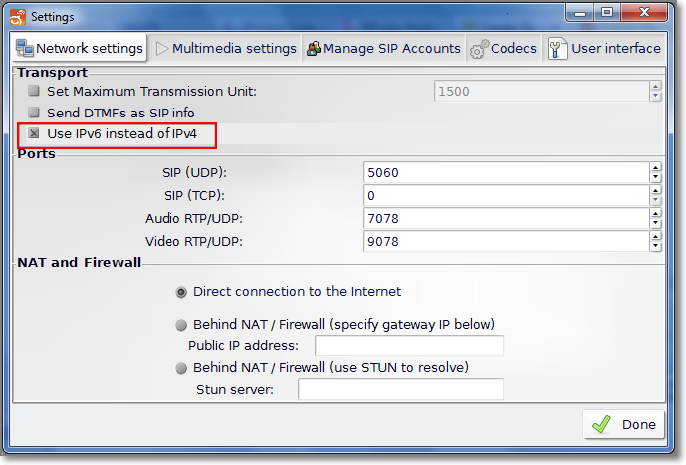
Task: Click the Audio RTP/UDP field showing 7078
Action: [506, 218]
